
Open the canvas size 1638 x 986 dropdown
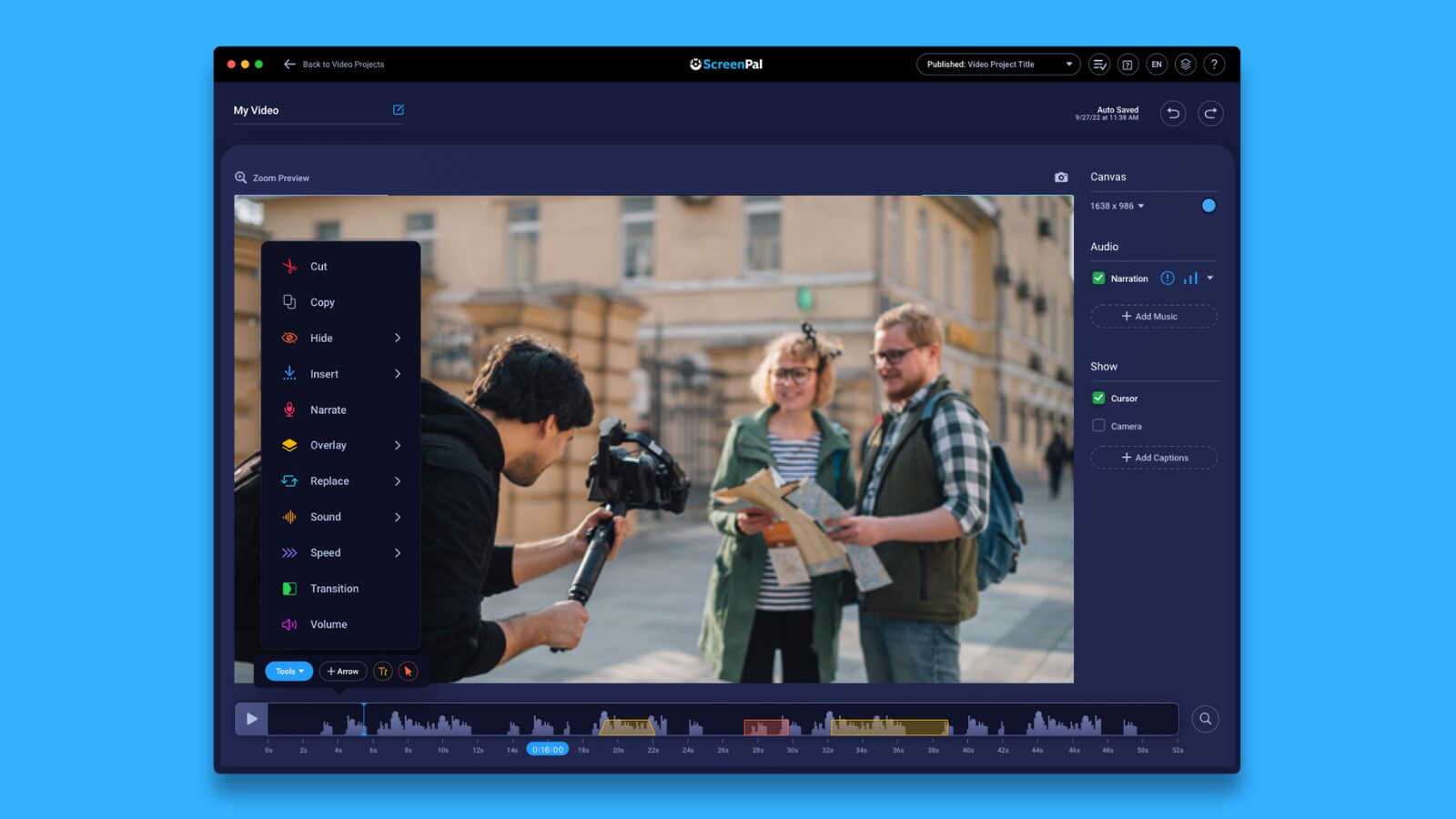pyautogui.click(x=1118, y=207)
